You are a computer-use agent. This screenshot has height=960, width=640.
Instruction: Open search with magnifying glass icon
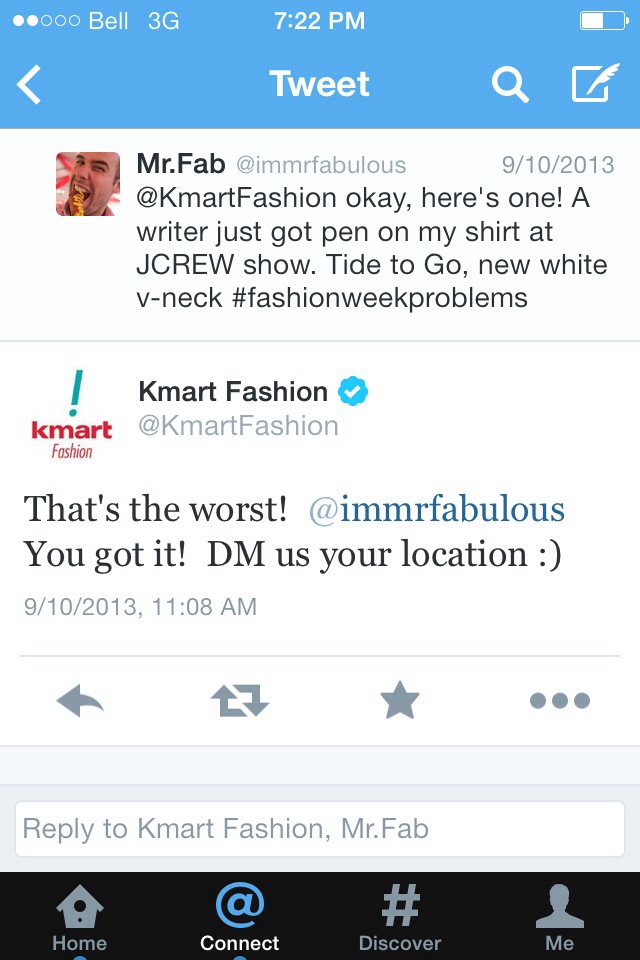510,86
